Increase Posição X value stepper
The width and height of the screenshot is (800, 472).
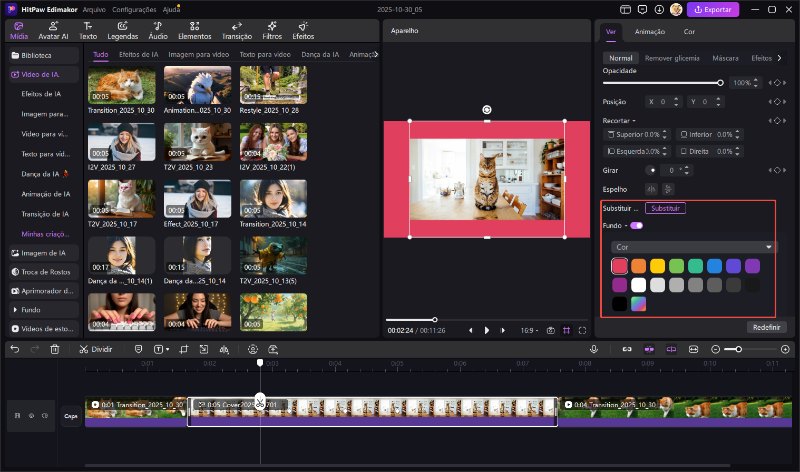tap(676, 99)
